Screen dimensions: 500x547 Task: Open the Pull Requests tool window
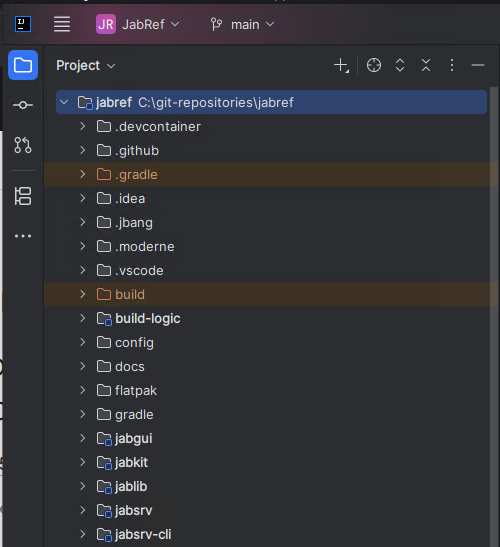click(23, 145)
